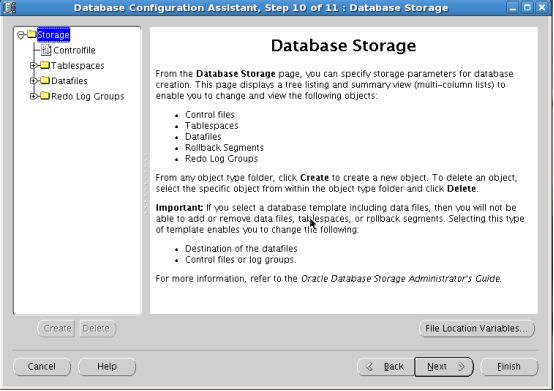
Task: Click the Controlfile document icon
Action: click(x=46, y=50)
